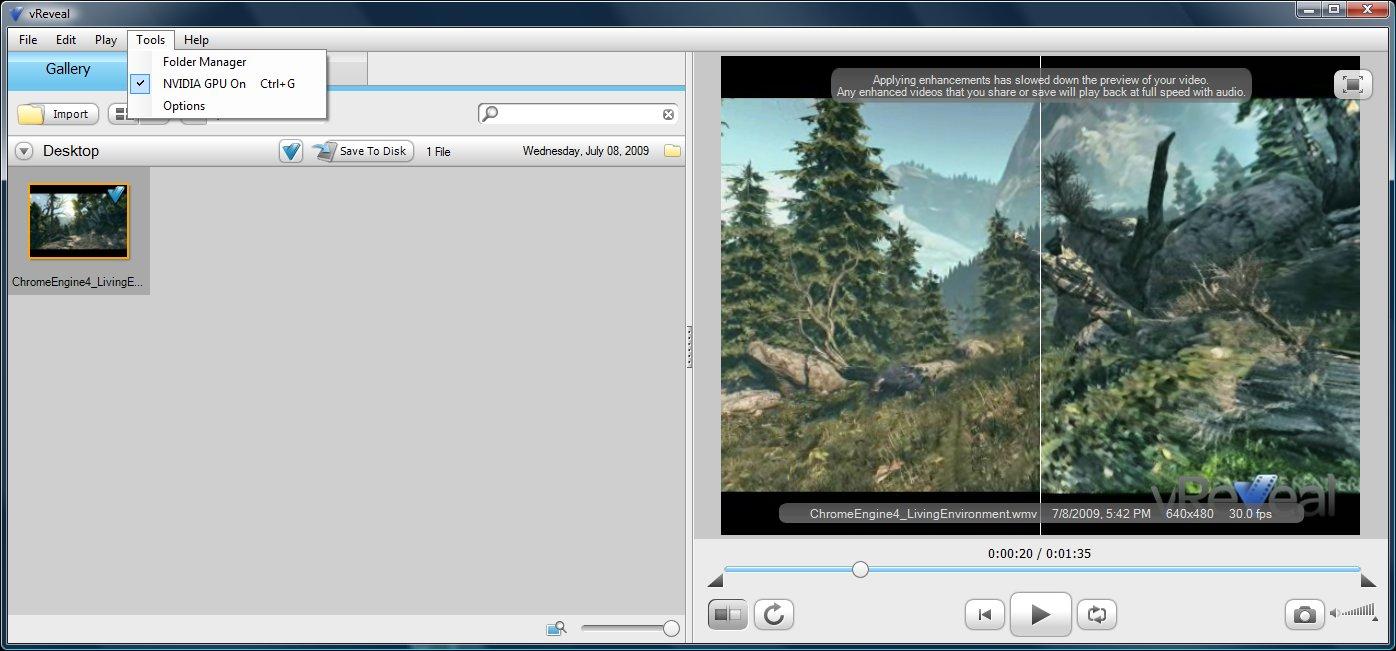The height and width of the screenshot is (651, 1396).
Task: Close the open Tools menu
Action: tap(151, 40)
